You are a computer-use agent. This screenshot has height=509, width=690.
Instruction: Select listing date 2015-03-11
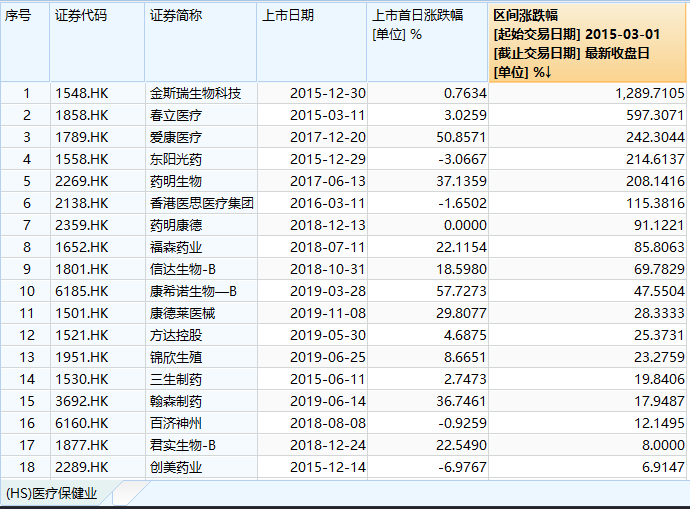[x=328, y=115]
